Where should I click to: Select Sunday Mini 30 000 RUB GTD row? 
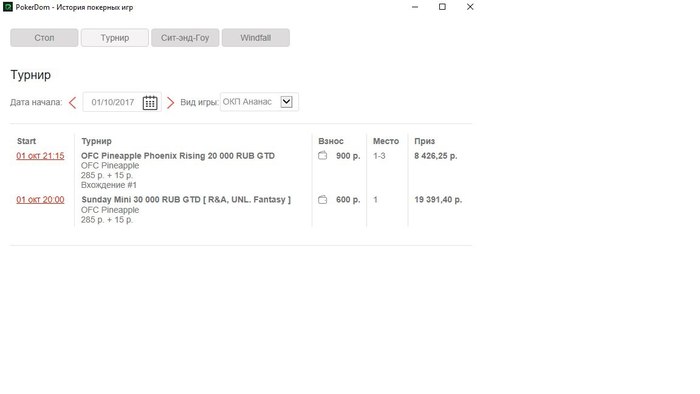(186, 199)
